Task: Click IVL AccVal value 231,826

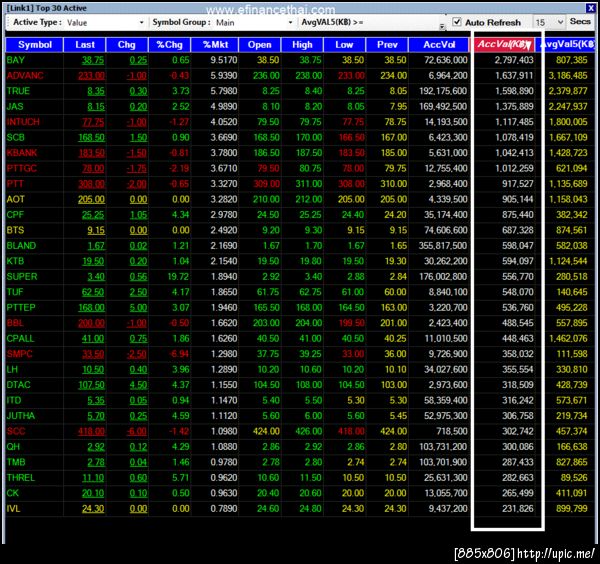Action: click(x=518, y=509)
